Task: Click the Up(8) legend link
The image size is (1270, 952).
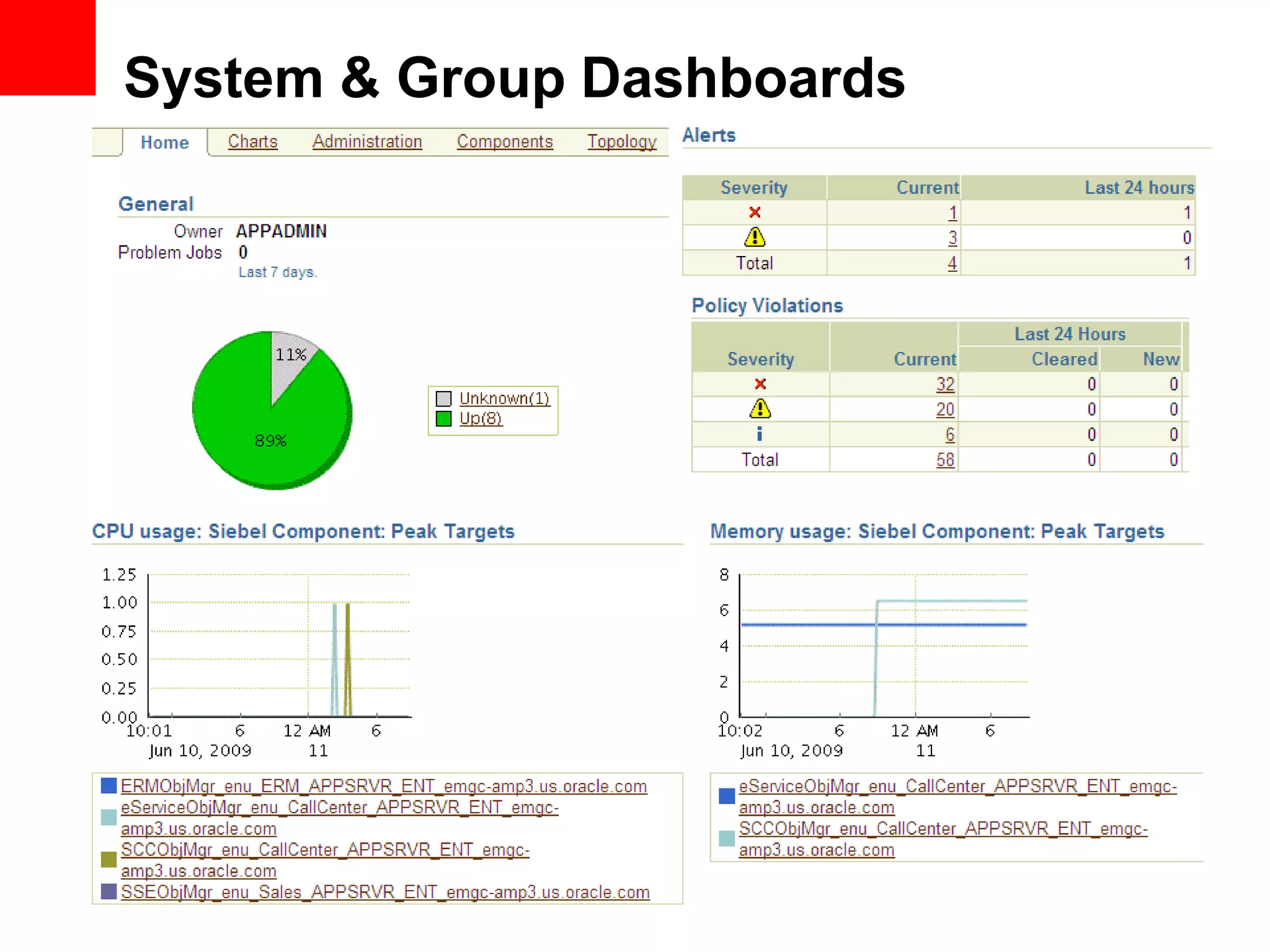Action: click(481, 418)
